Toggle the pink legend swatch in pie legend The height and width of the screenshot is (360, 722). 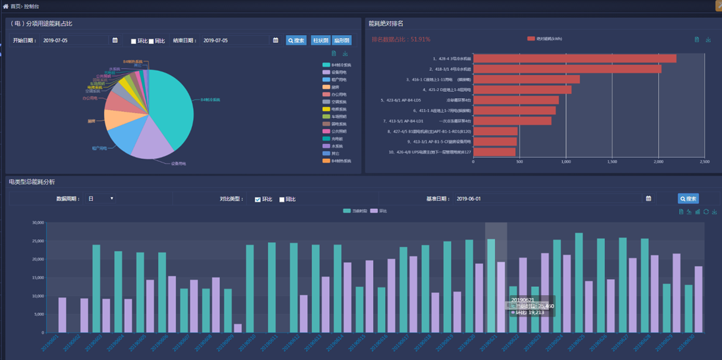pos(326,131)
